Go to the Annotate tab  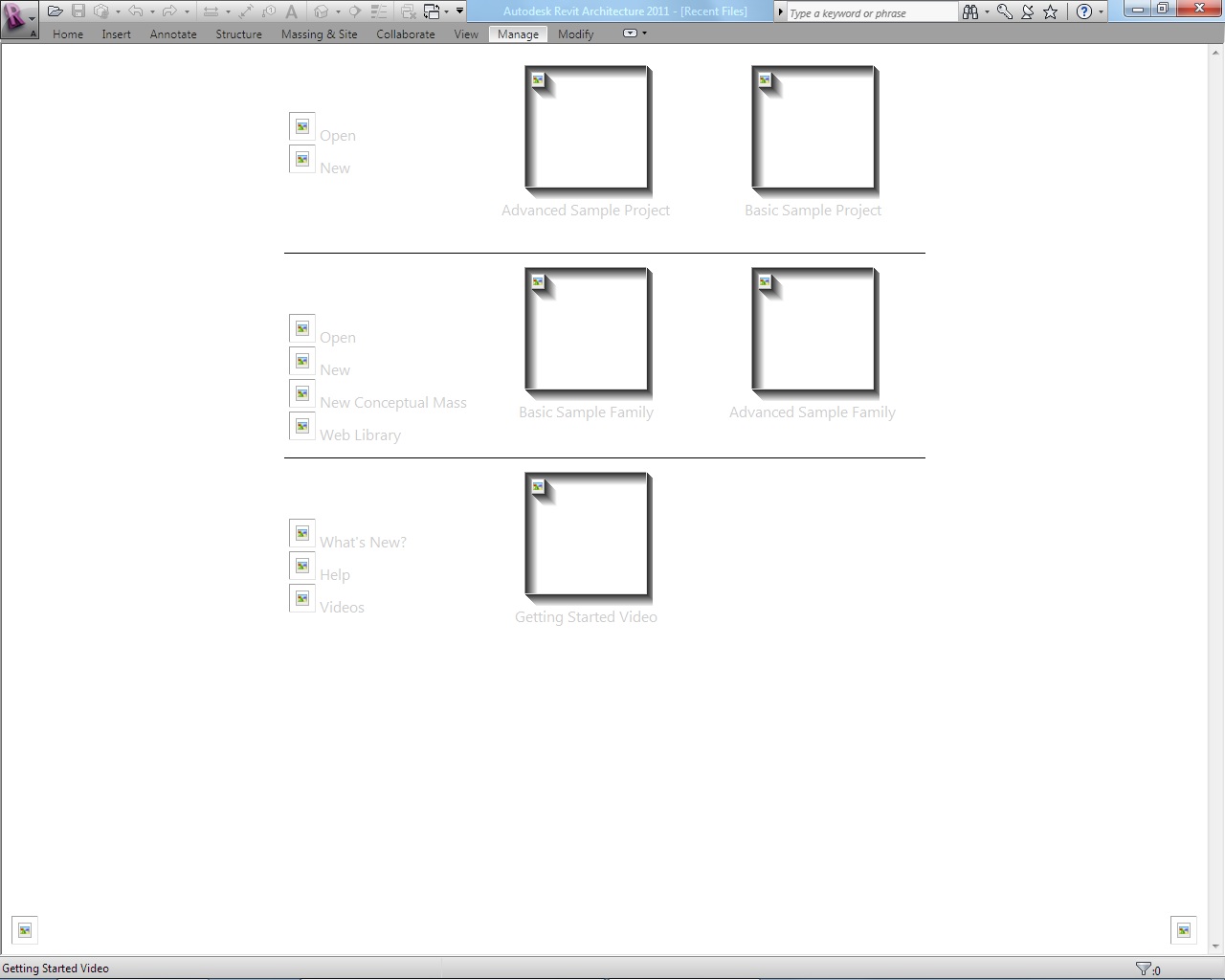point(173,33)
